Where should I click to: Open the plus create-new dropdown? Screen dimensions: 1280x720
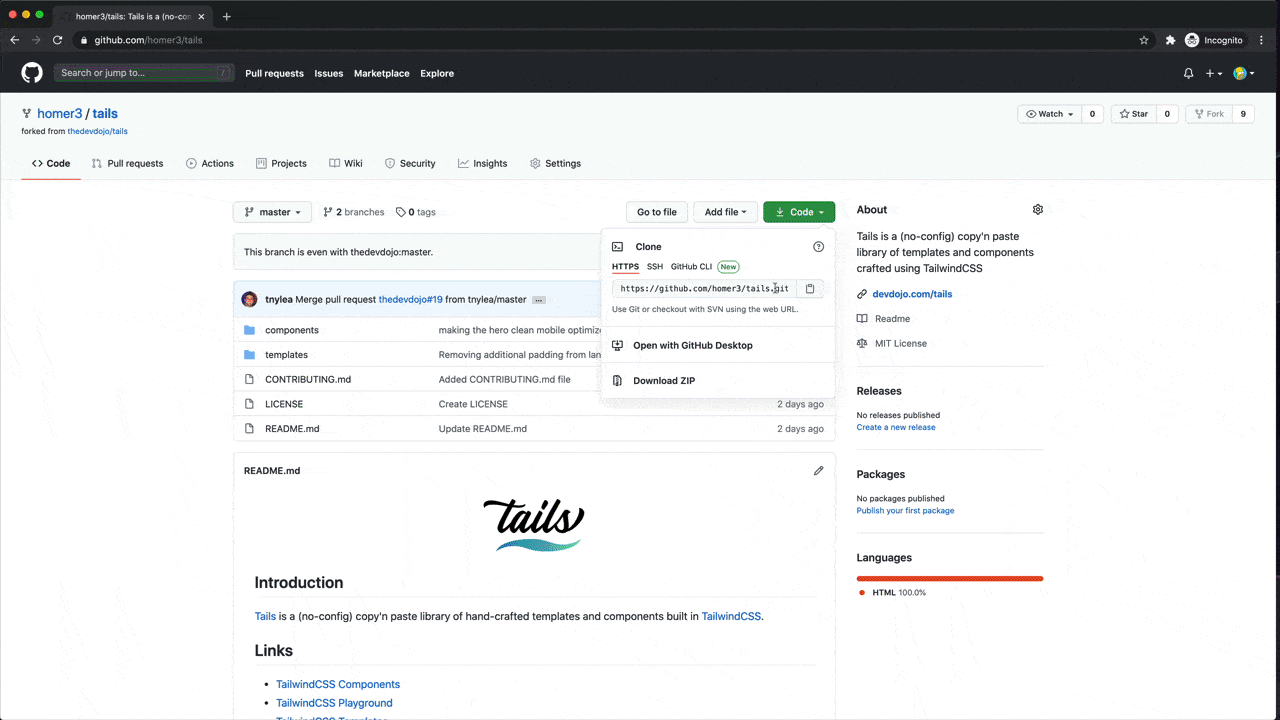pyautogui.click(x=1213, y=73)
